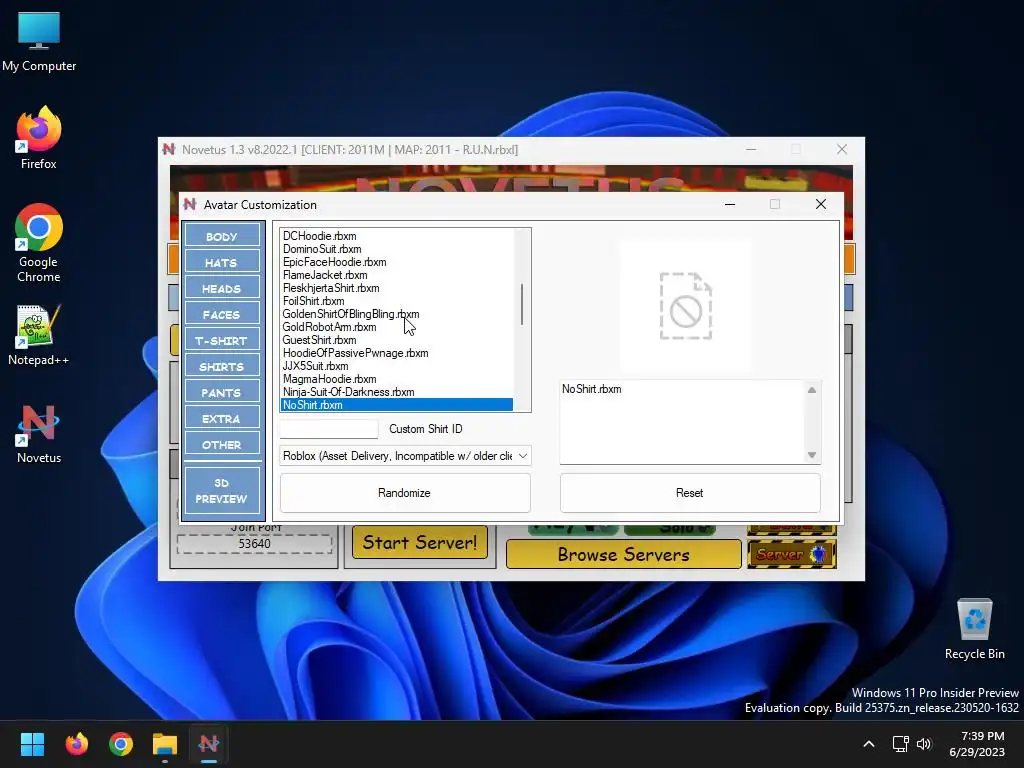Open the volume tray icon

pyautogui.click(x=924, y=744)
